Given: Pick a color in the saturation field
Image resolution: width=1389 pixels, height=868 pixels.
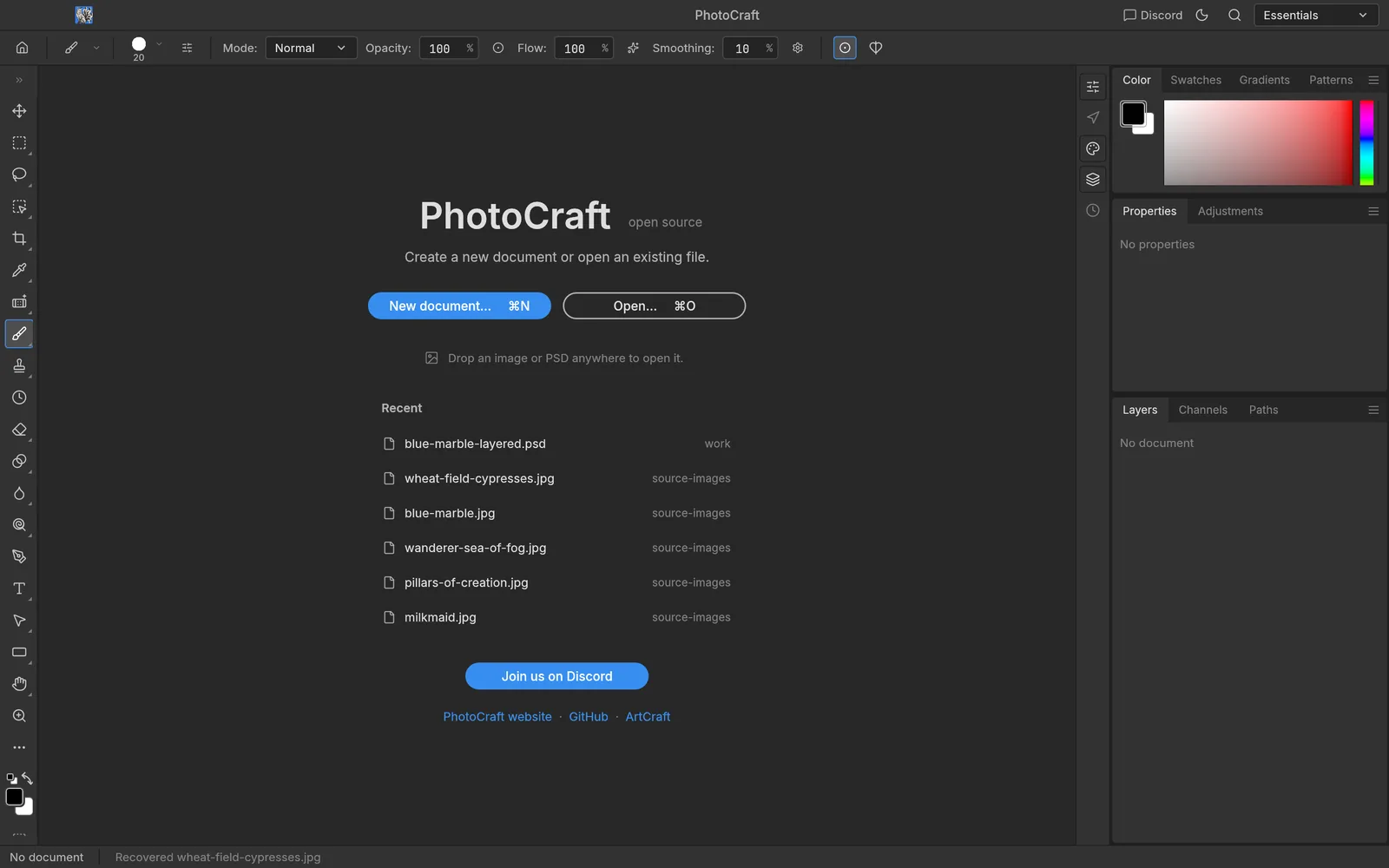Looking at the screenshot, I should [1258, 142].
